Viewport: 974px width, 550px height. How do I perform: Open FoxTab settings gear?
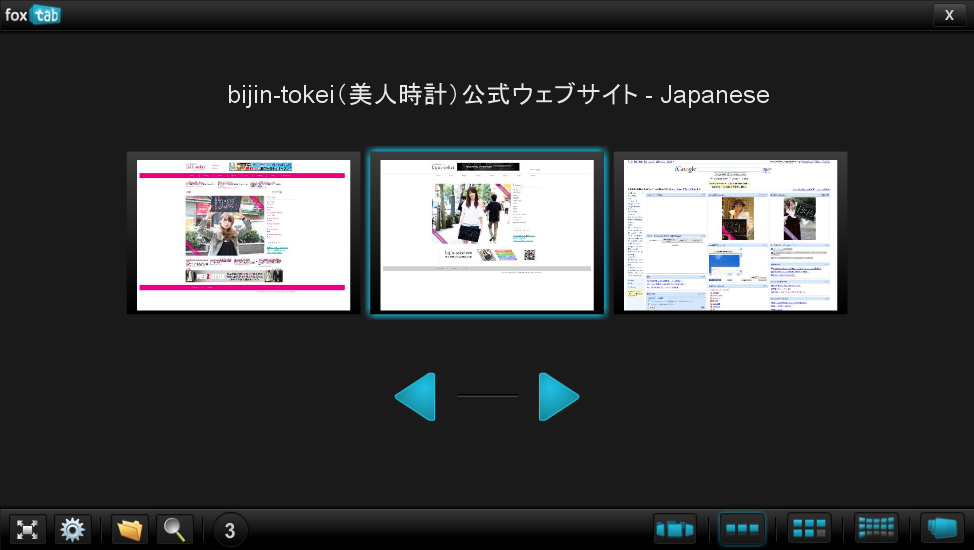click(73, 529)
